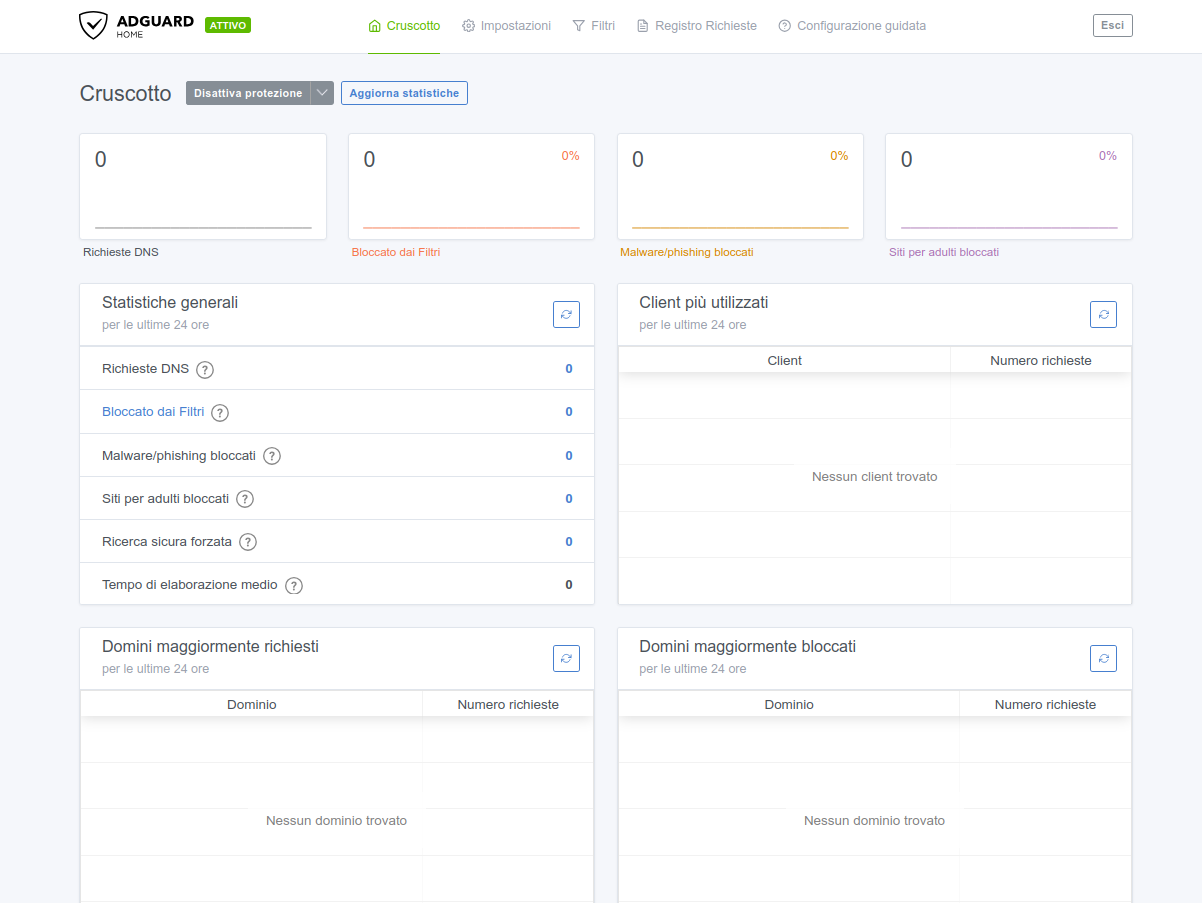Click the Disattiva protezione button
Viewport: 1202px width, 903px height.
pyautogui.click(x=248, y=93)
